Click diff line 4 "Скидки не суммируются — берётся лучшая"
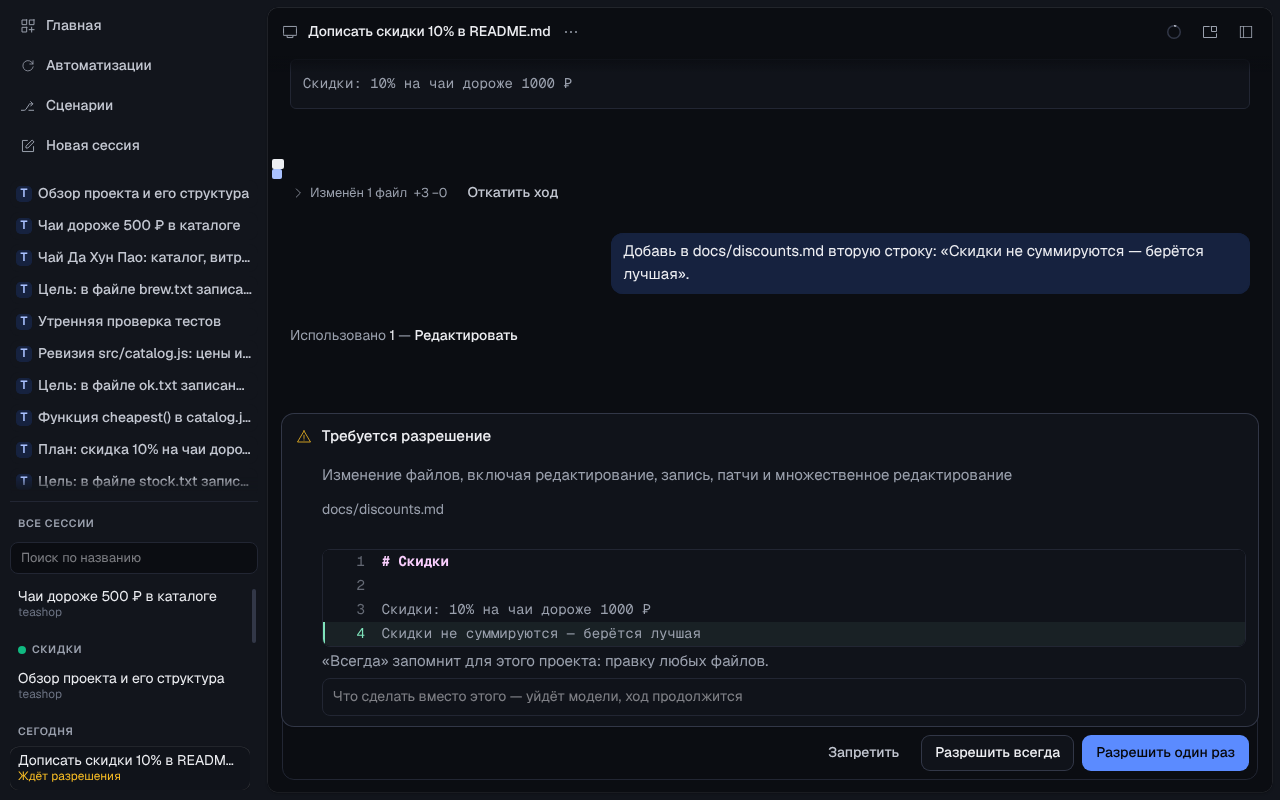The height and width of the screenshot is (800, 1280). point(784,634)
